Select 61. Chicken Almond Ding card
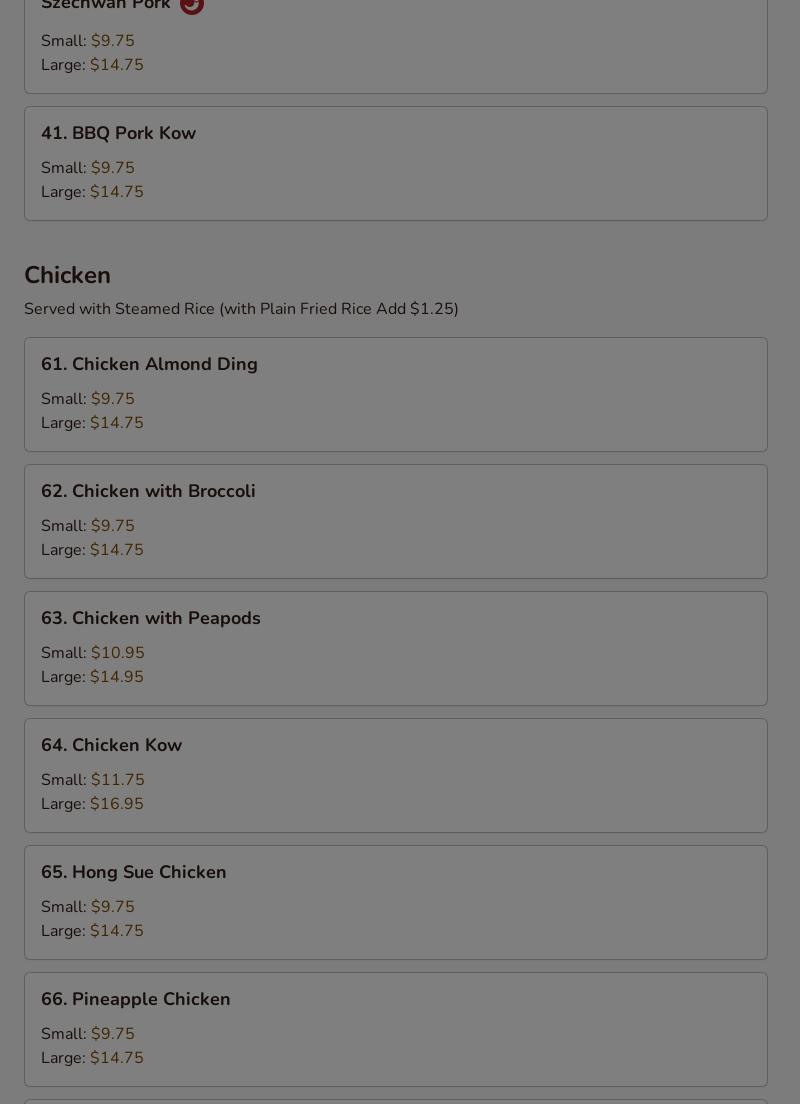800x1104 pixels. (x=396, y=394)
